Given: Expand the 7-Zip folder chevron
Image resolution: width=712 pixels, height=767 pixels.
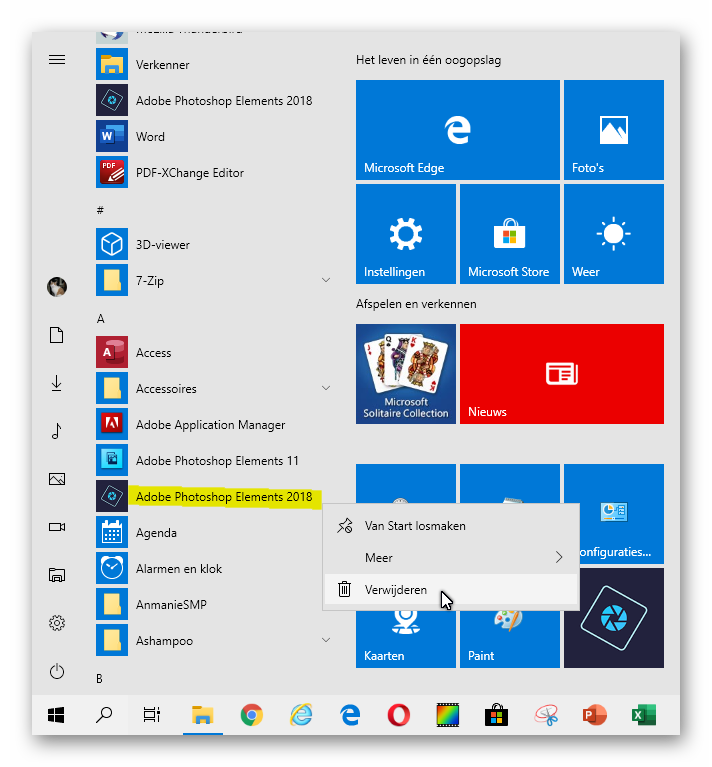Looking at the screenshot, I should coord(326,281).
